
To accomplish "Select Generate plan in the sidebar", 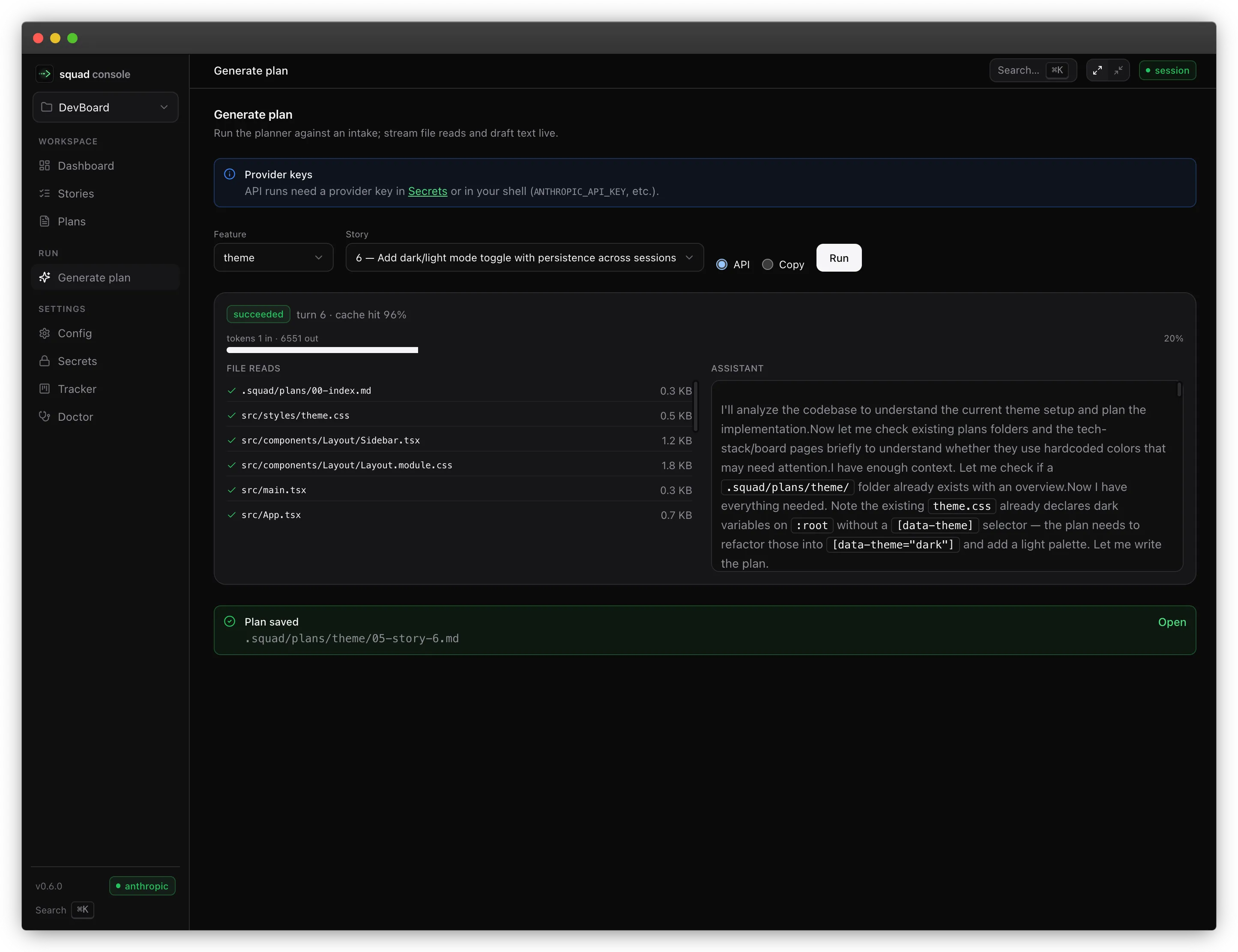I will click(x=105, y=277).
